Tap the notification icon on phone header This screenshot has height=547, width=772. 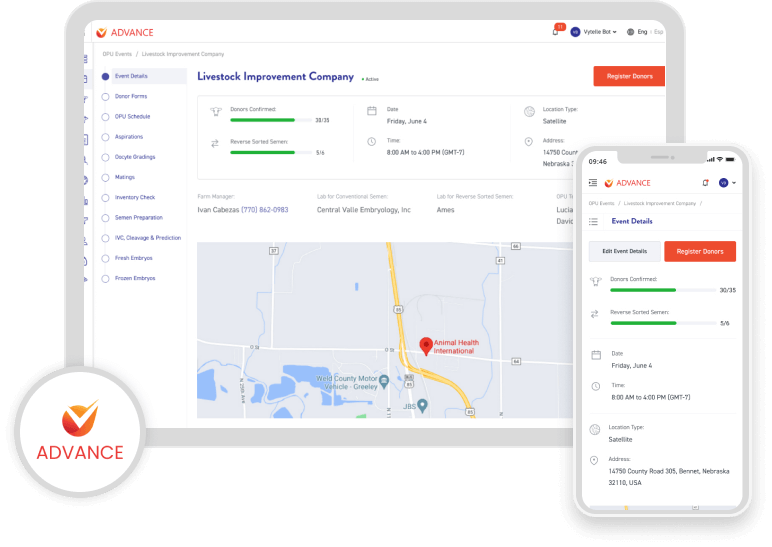pos(705,183)
